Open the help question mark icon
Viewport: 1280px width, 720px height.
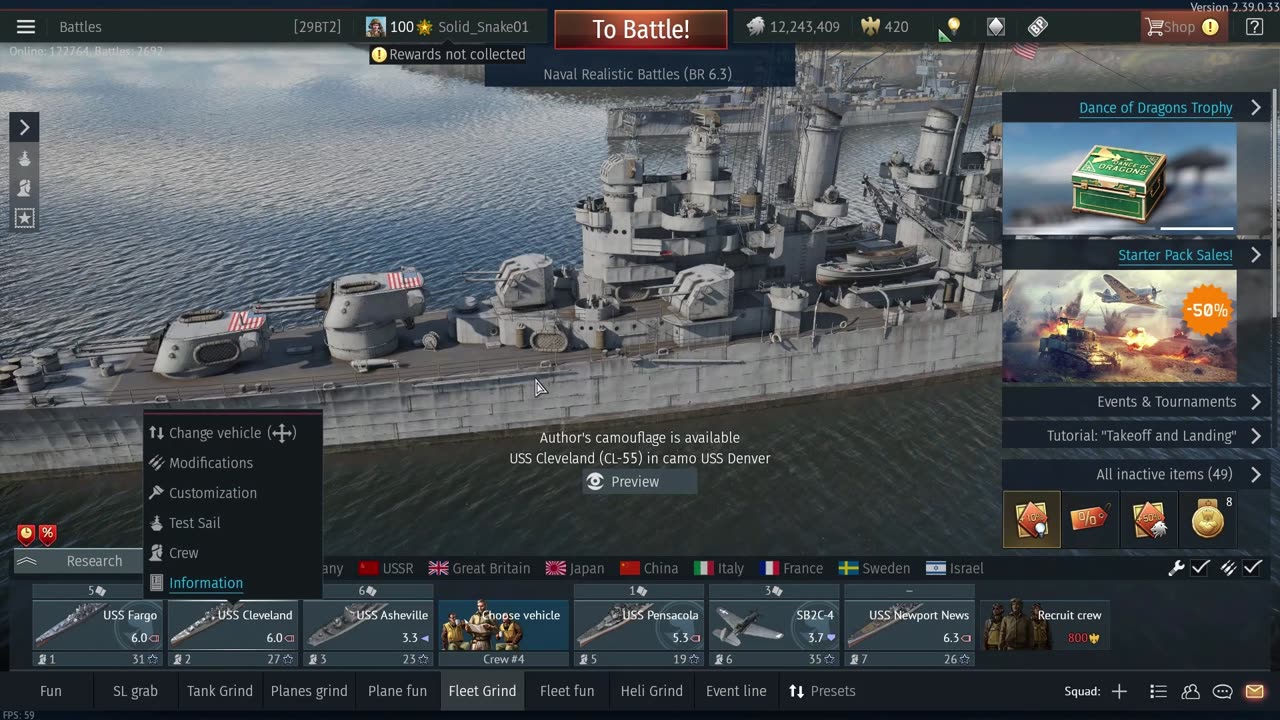(1254, 27)
